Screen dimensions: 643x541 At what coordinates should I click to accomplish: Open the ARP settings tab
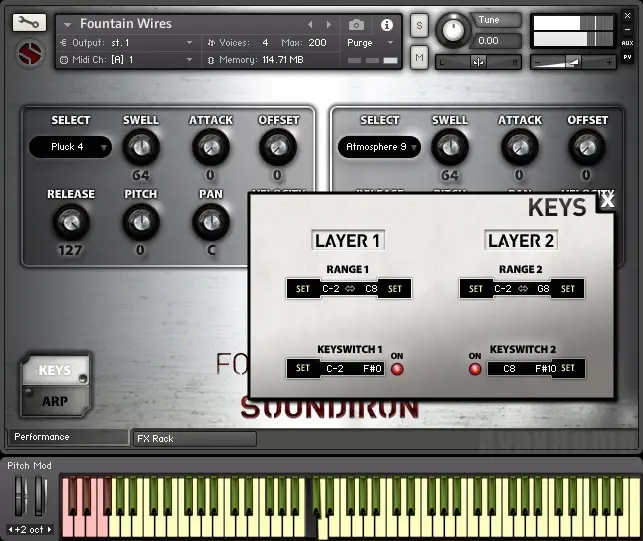pyautogui.click(x=55, y=401)
